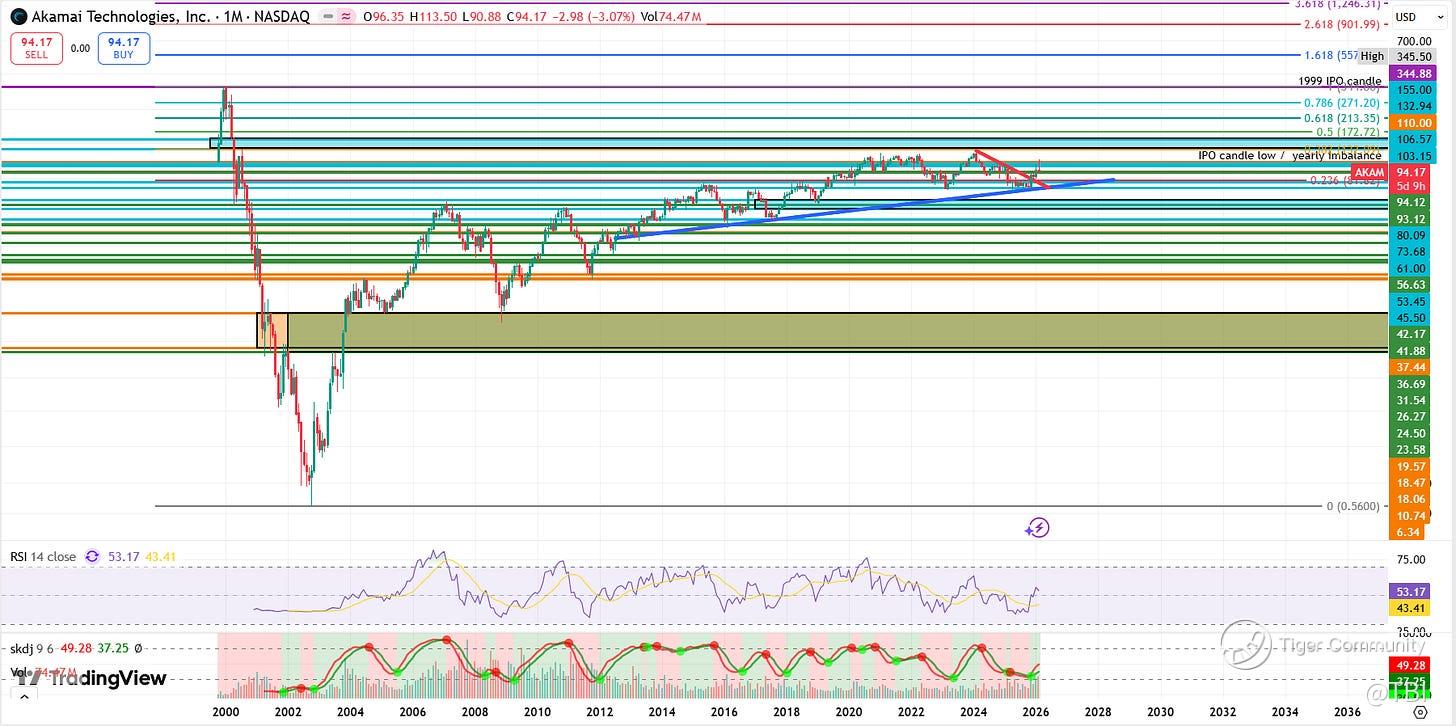1456x726 pixels.
Task: Click the orange 110.00 price level label
Action: click(x=1414, y=123)
